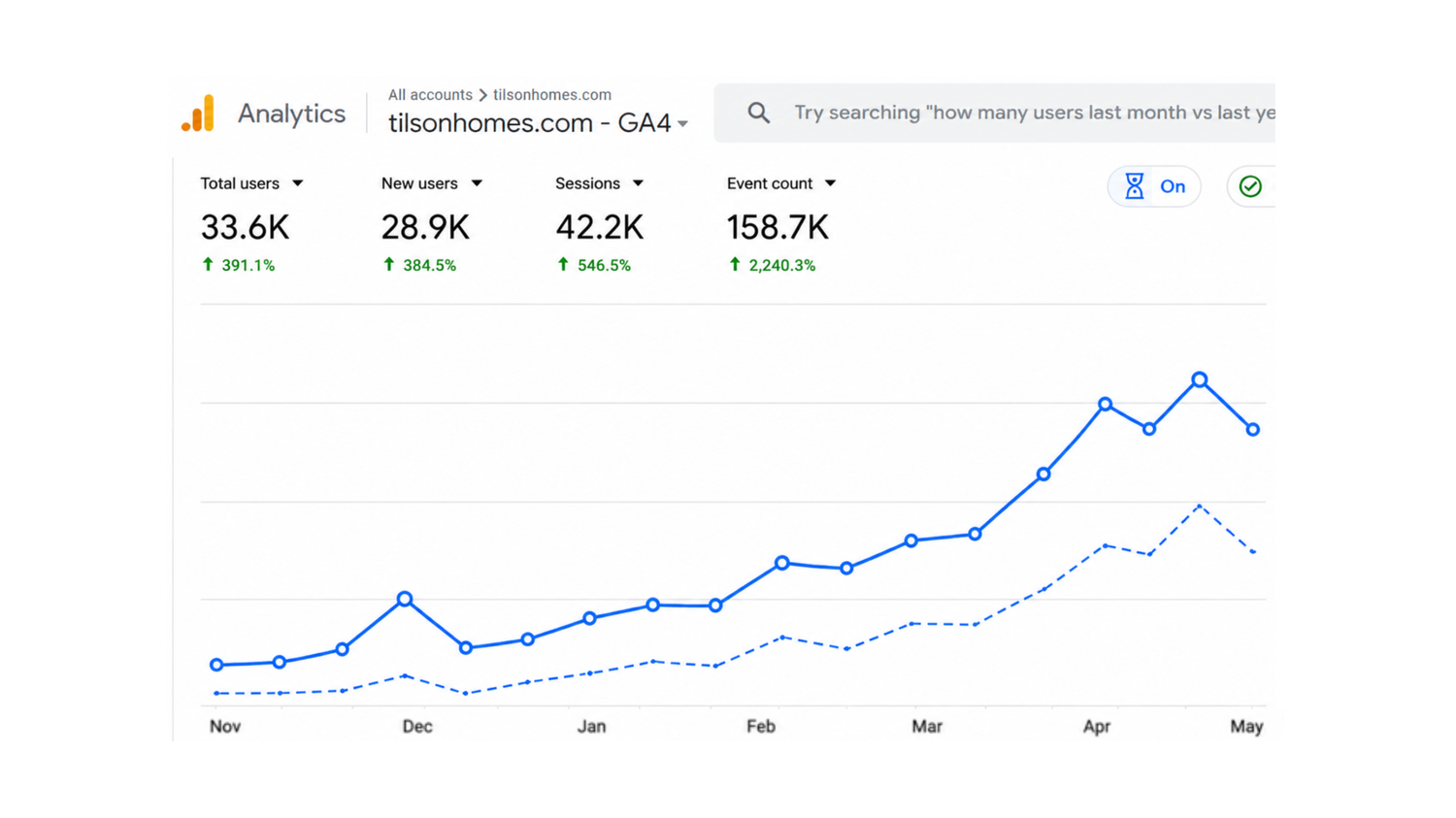This screenshot has height=818, width=1456.
Task: Click the Nov axis label
Action: pyautogui.click(x=225, y=726)
